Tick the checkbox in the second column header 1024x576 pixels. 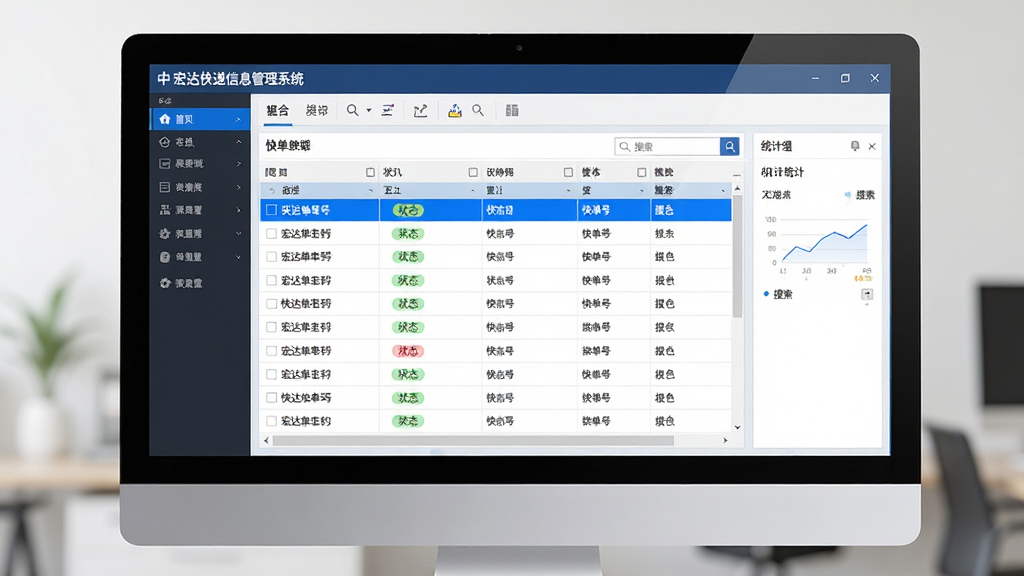473,172
